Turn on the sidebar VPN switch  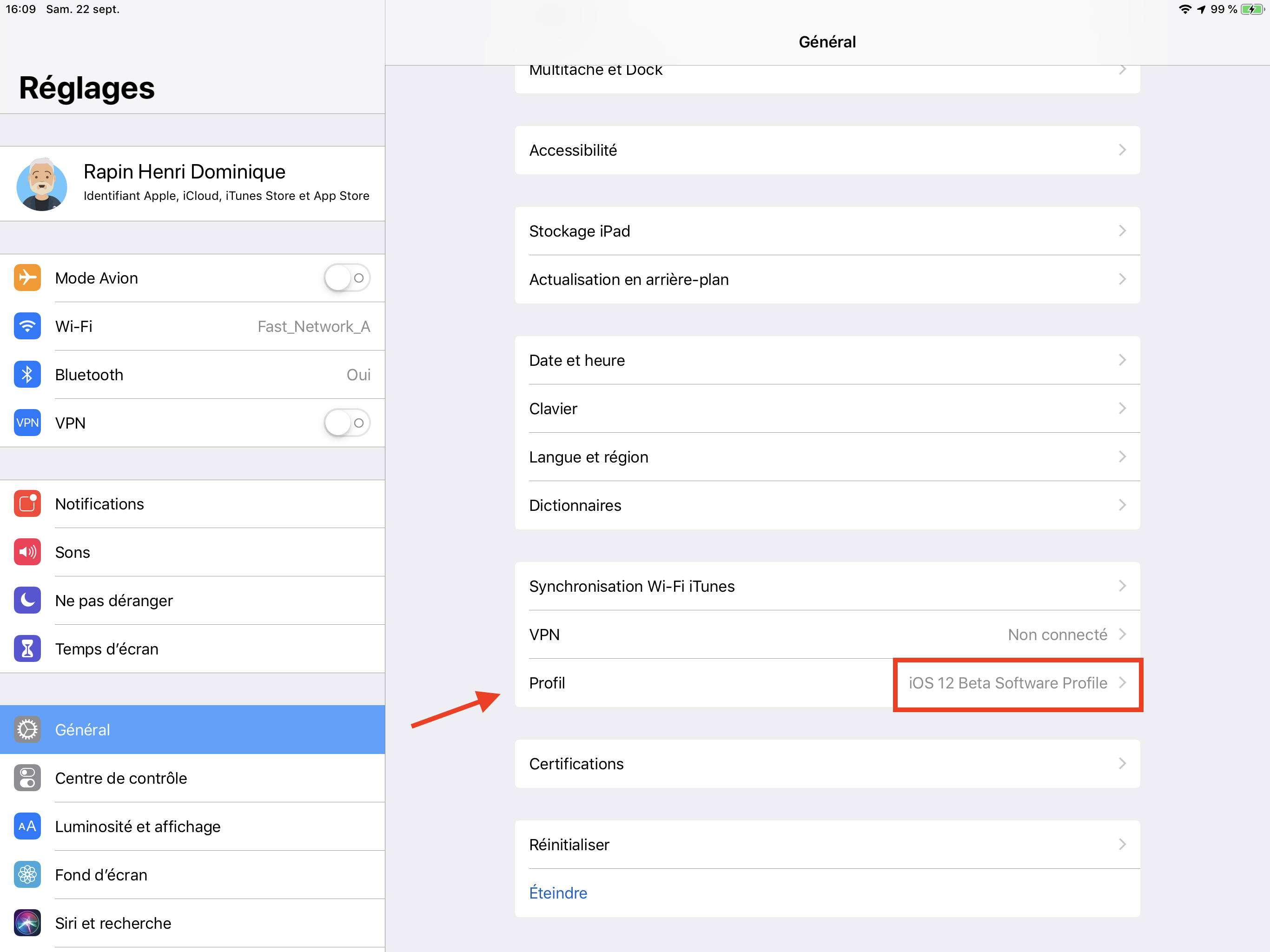(x=346, y=423)
